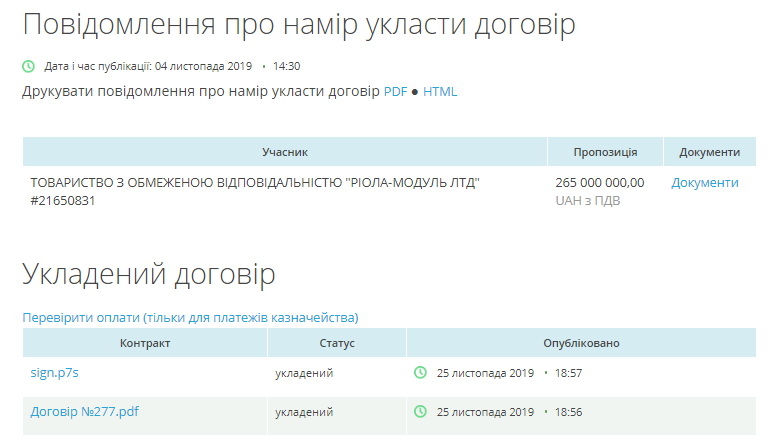Click the Статус column header
Image resolution: width=781 pixels, height=442 pixels.
(x=337, y=343)
